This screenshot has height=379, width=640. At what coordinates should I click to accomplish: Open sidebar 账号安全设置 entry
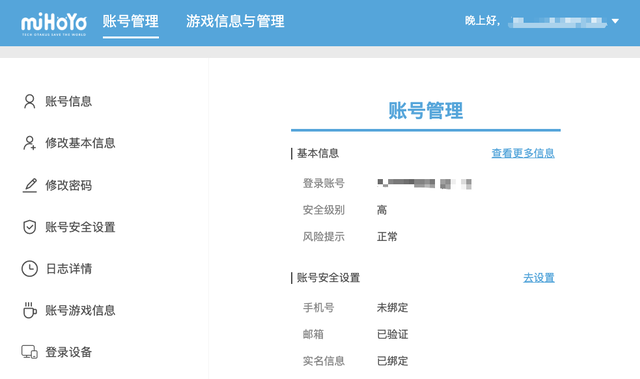[80, 227]
